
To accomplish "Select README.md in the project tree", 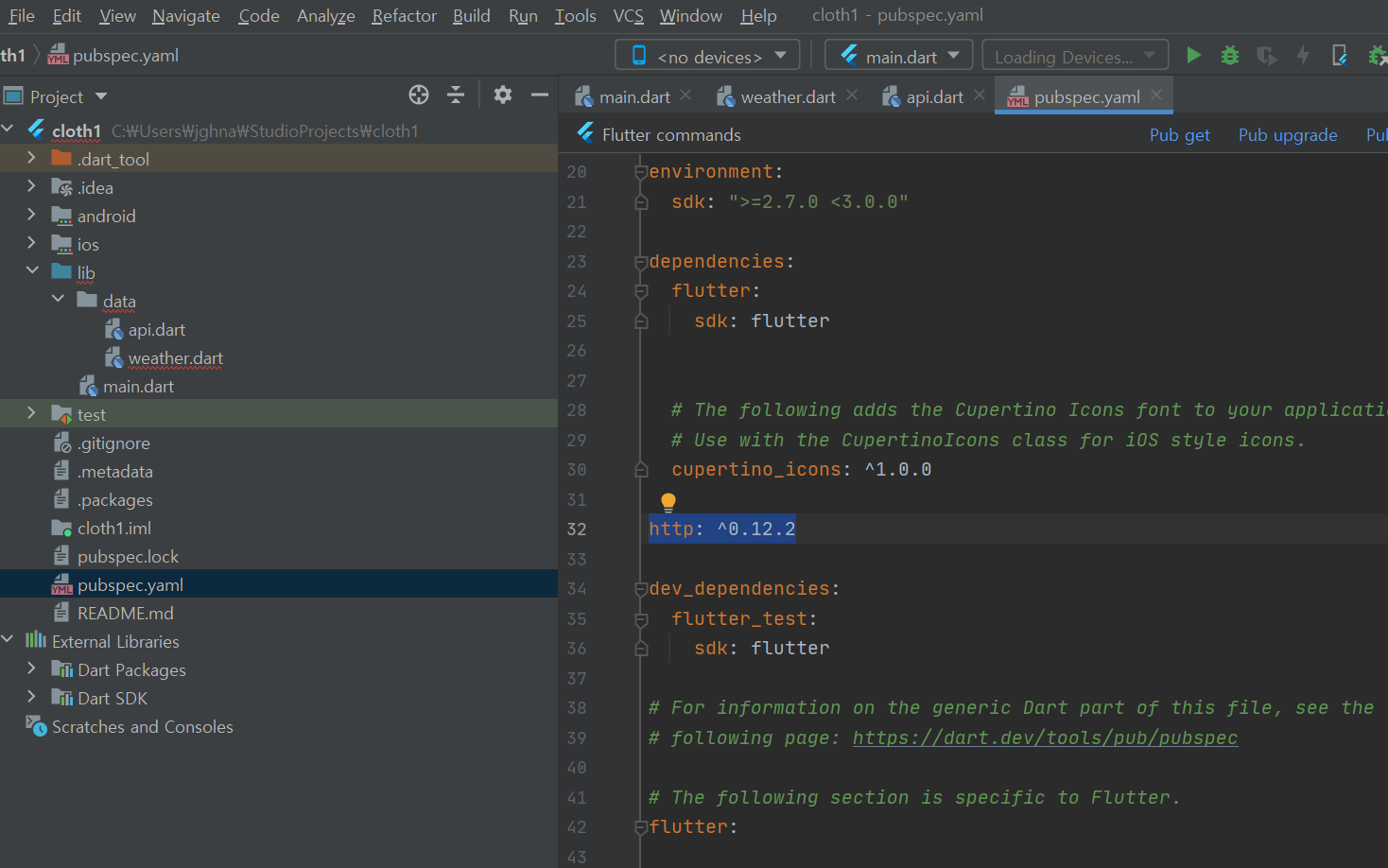I will 125,614.
